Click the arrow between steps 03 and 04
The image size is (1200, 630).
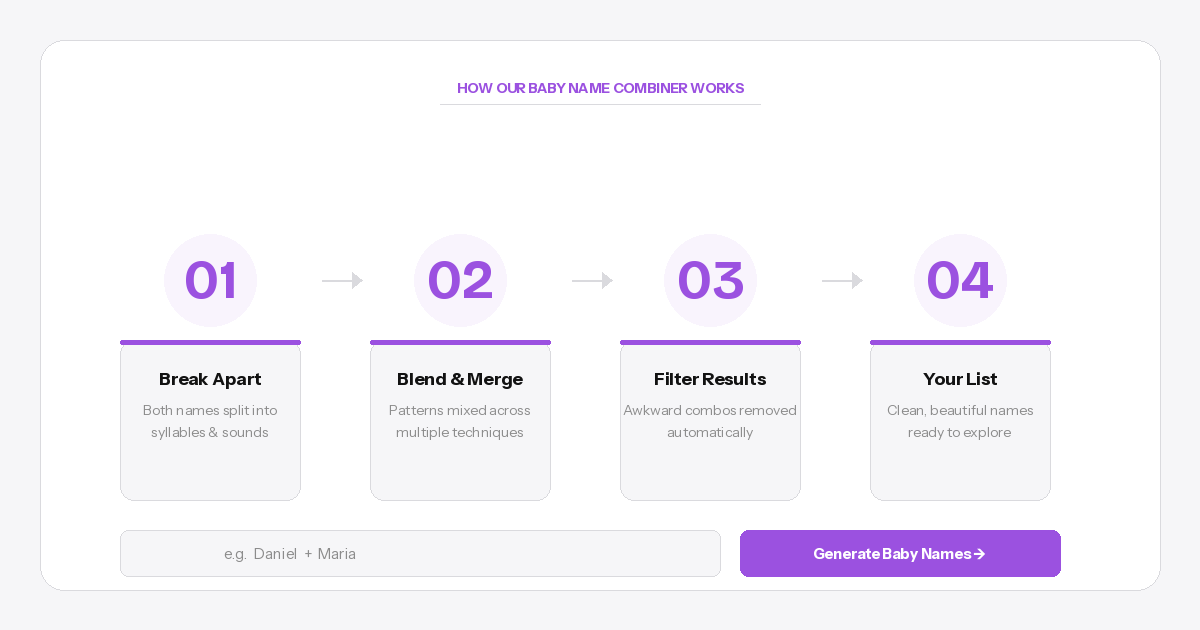[x=842, y=281]
